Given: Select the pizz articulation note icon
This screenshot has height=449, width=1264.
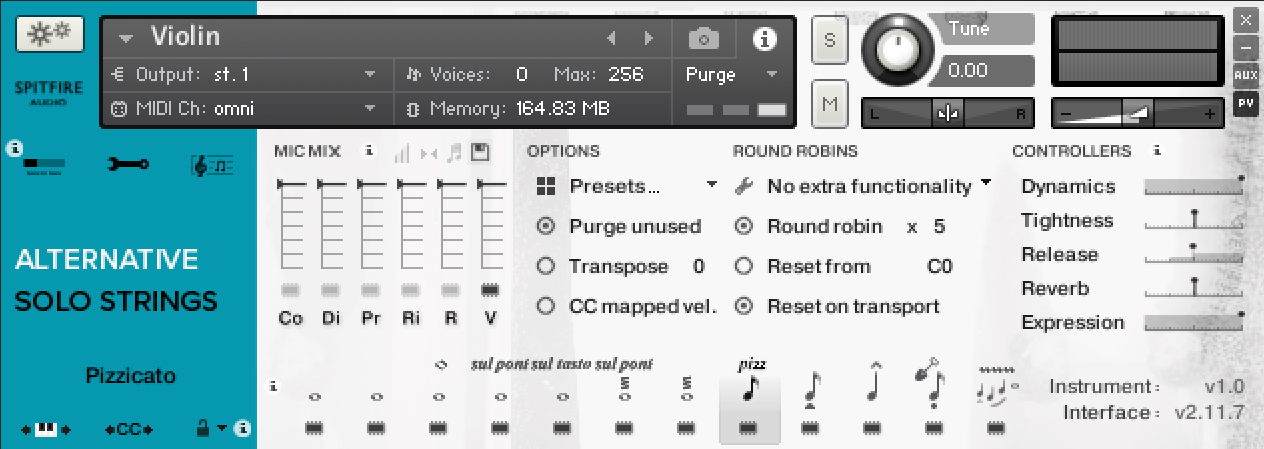Looking at the screenshot, I should pyautogui.click(x=748, y=388).
